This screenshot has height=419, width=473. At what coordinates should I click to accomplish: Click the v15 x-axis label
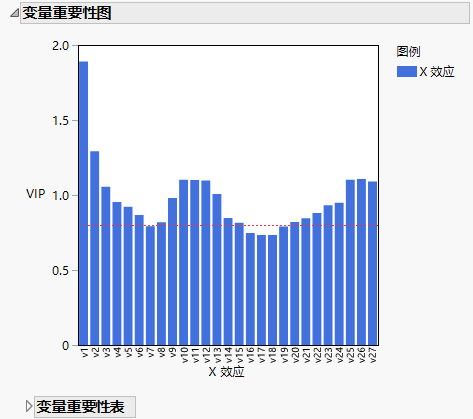pos(240,355)
